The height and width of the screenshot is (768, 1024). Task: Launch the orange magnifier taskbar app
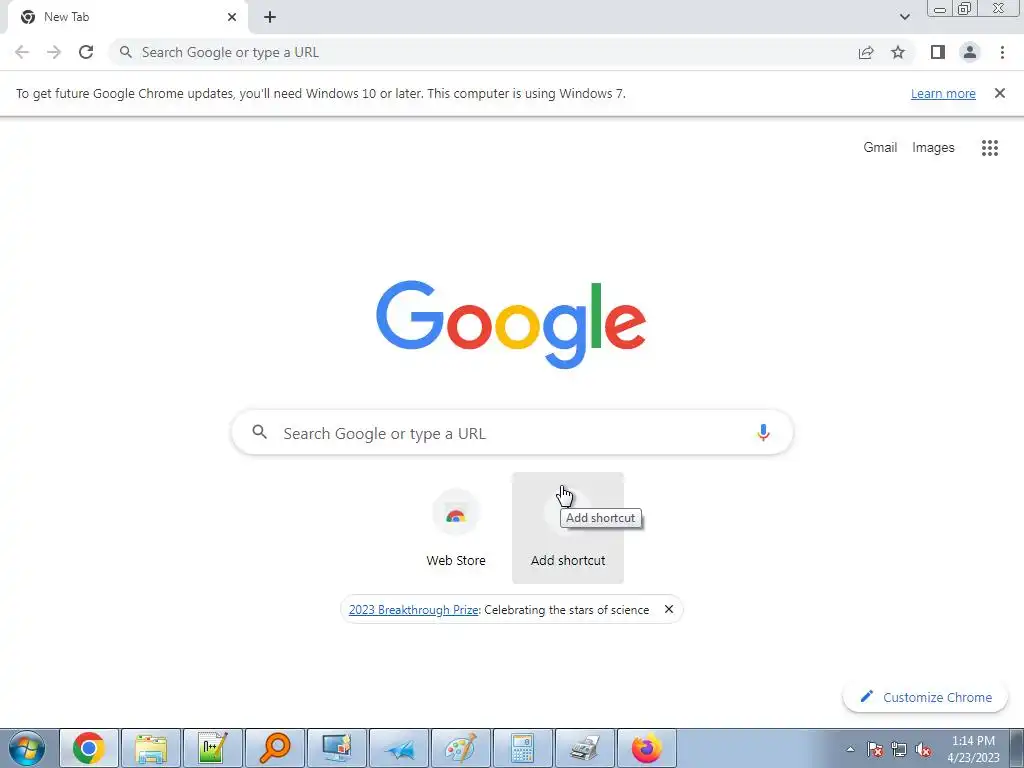(275, 748)
